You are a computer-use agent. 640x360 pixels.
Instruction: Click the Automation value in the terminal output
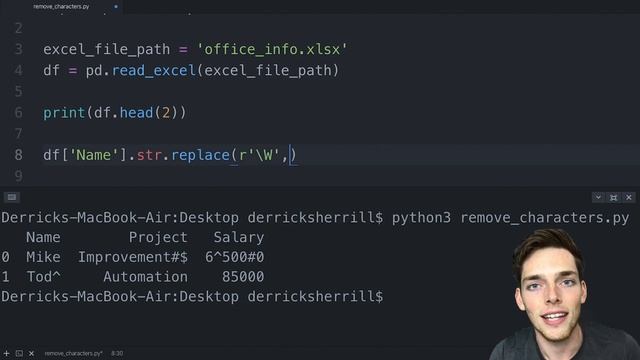click(145, 277)
